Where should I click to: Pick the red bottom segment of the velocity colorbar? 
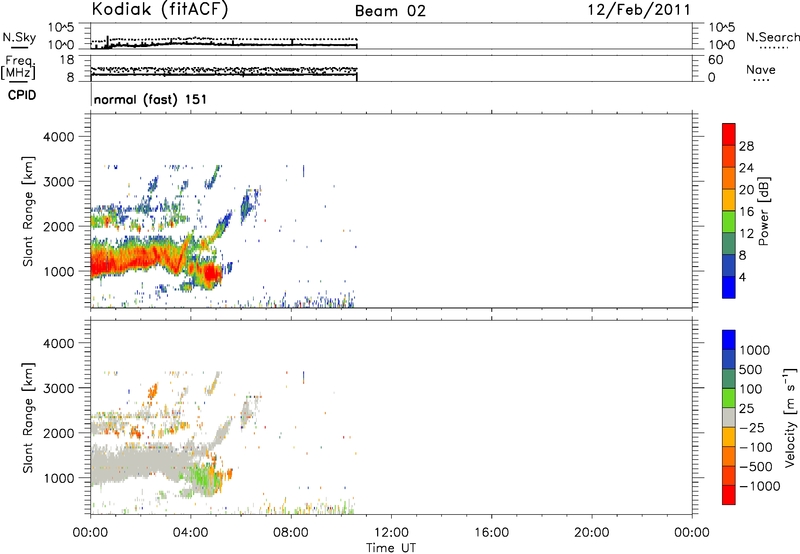[729, 495]
